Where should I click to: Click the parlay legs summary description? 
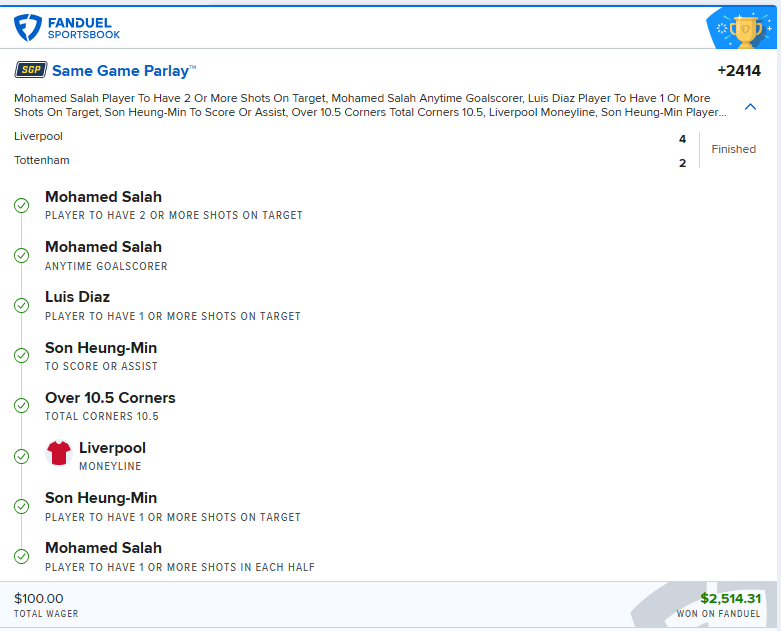click(370, 105)
